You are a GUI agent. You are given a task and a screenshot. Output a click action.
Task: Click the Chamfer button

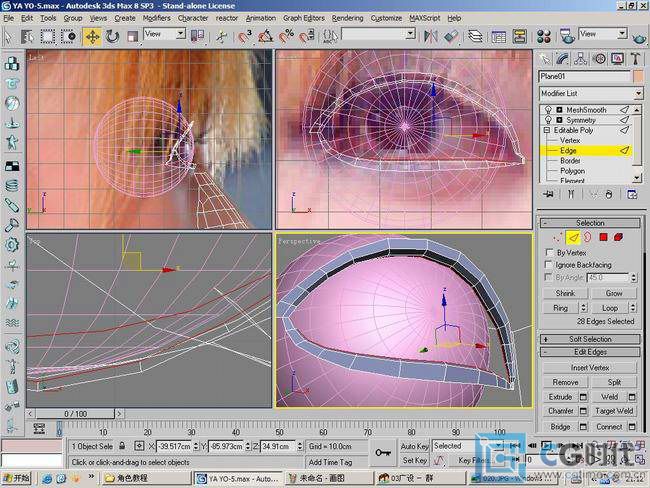(x=560, y=411)
